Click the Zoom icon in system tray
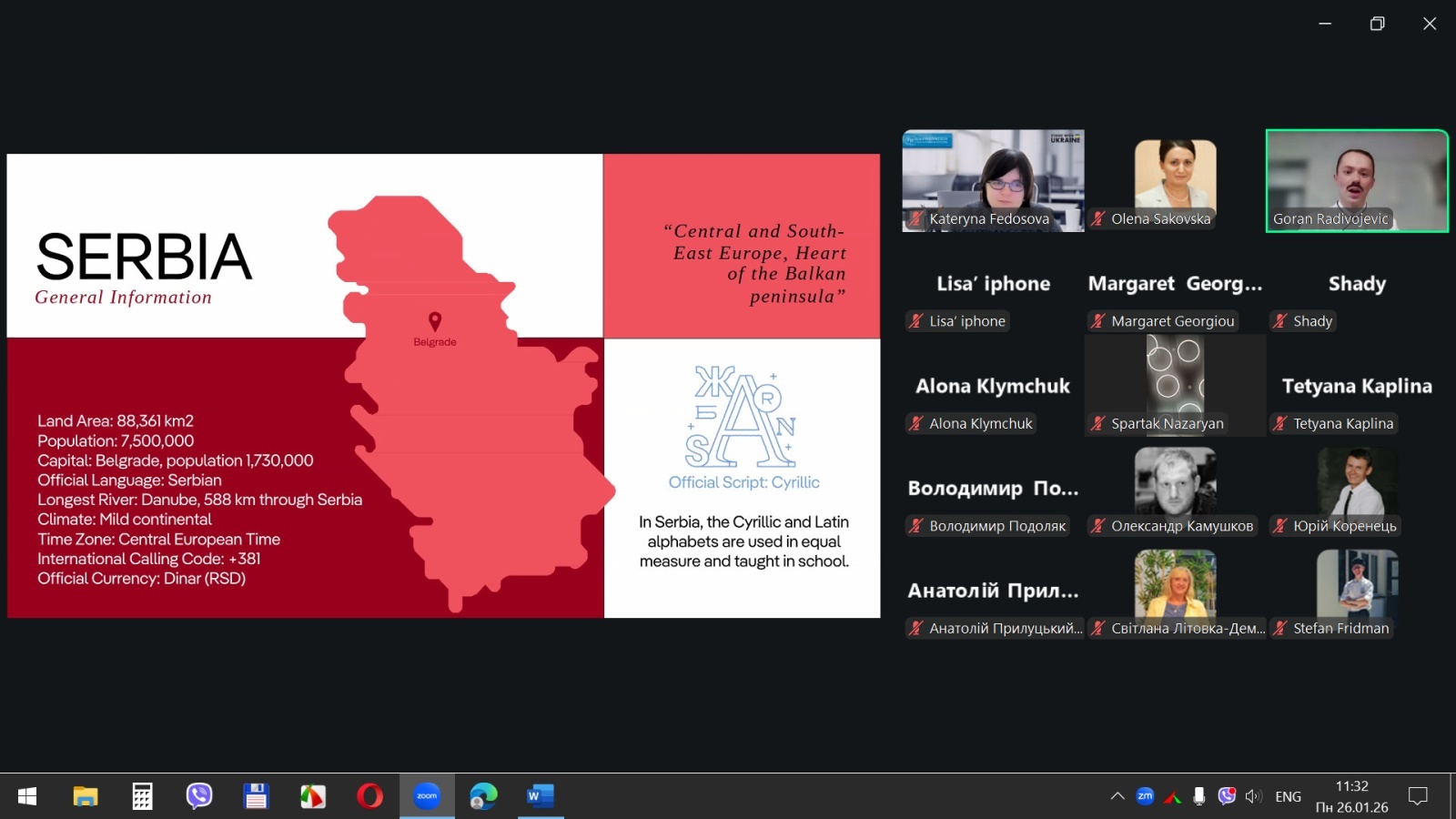 click(x=1145, y=796)
